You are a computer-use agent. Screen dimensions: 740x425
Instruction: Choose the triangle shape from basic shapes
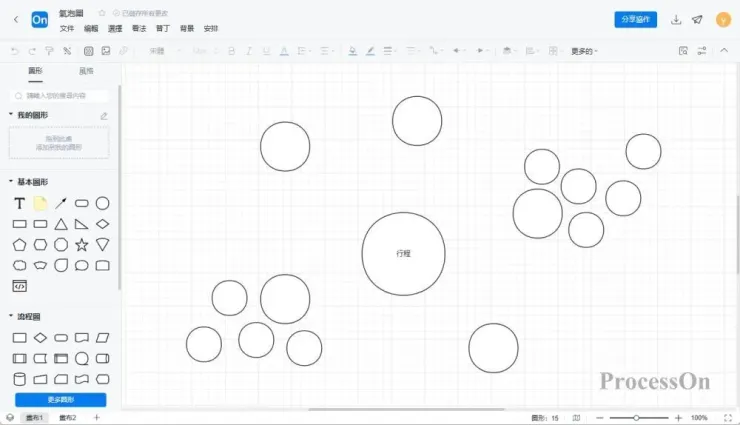pyautogui.click(x=61, y=224)
